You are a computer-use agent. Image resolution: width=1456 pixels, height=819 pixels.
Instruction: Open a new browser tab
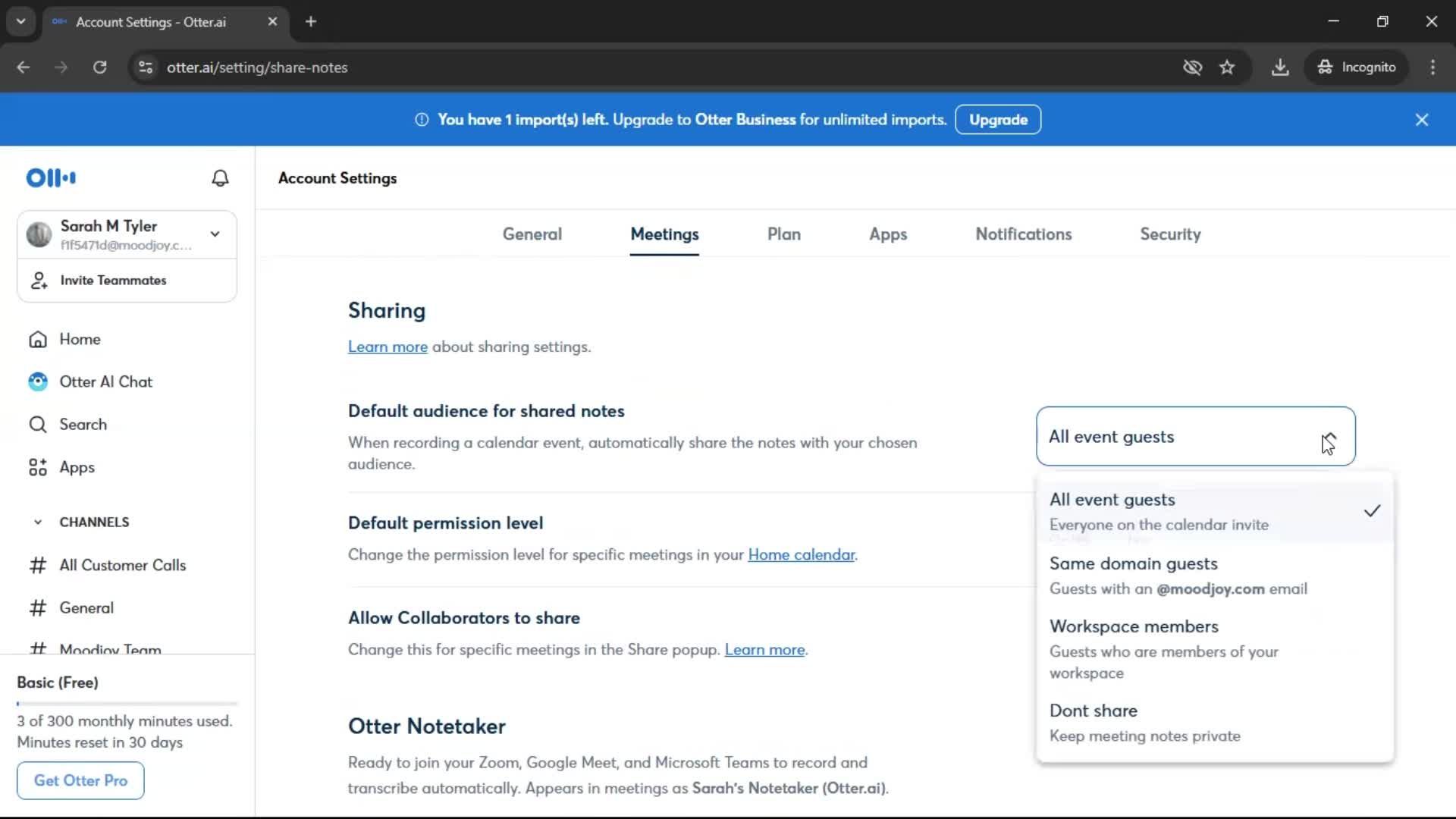point(311,22)
